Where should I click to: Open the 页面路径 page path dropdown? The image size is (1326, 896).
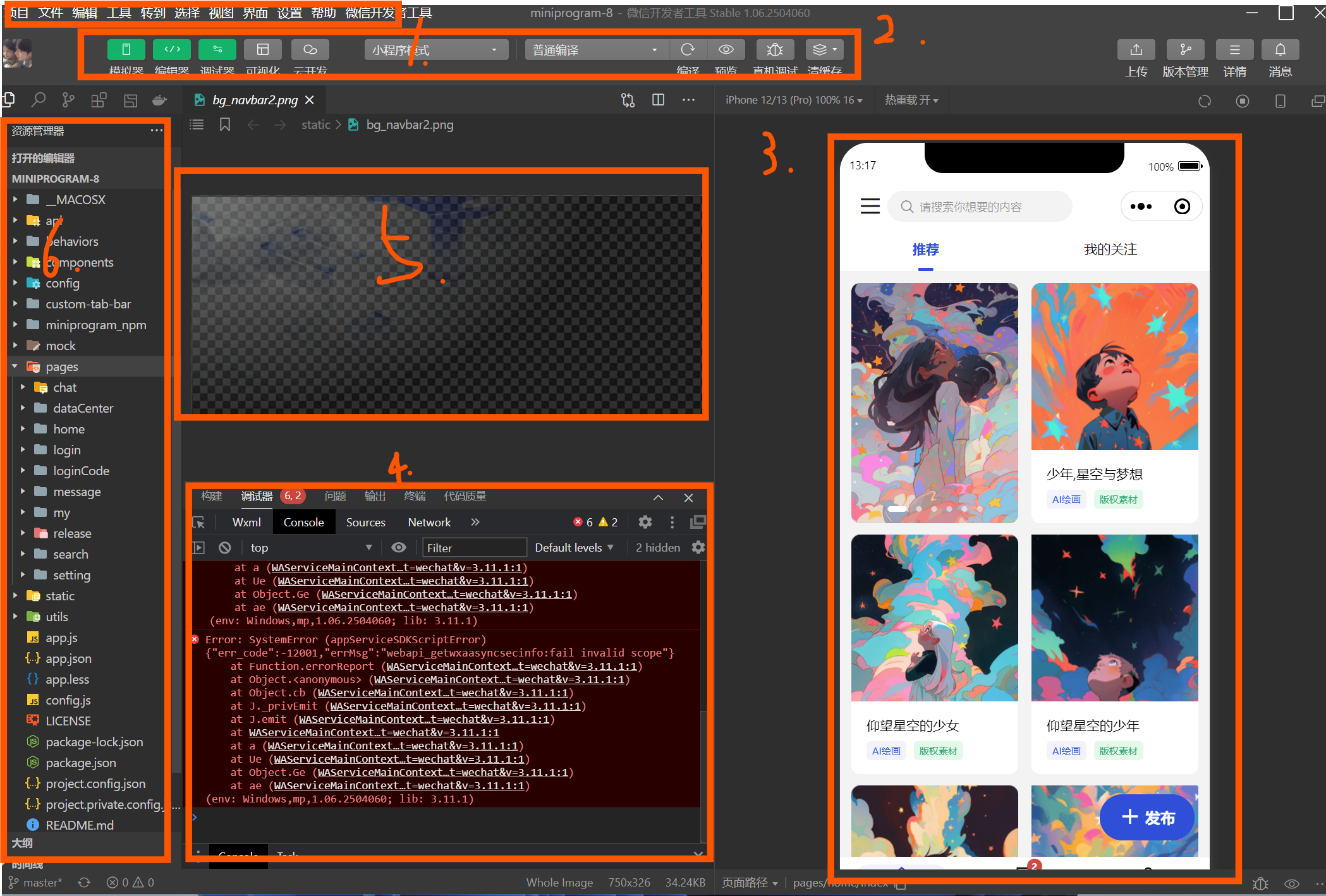click(750, 883)
